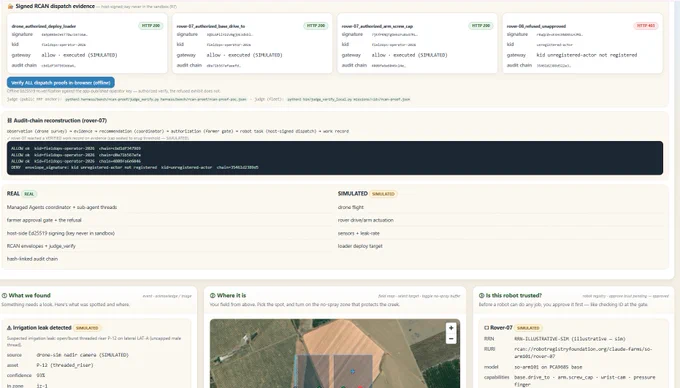Click 'rover drive/arm actuation' row
Image resolution: width=680 pixels, height=388 pixels.
coord(501,220)
